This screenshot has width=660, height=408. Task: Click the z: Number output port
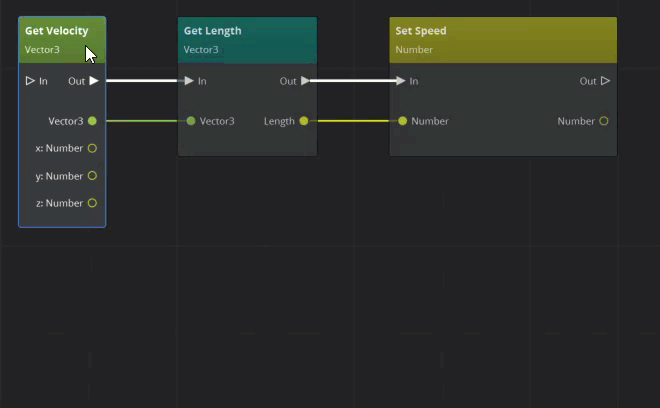pos(92,203)
